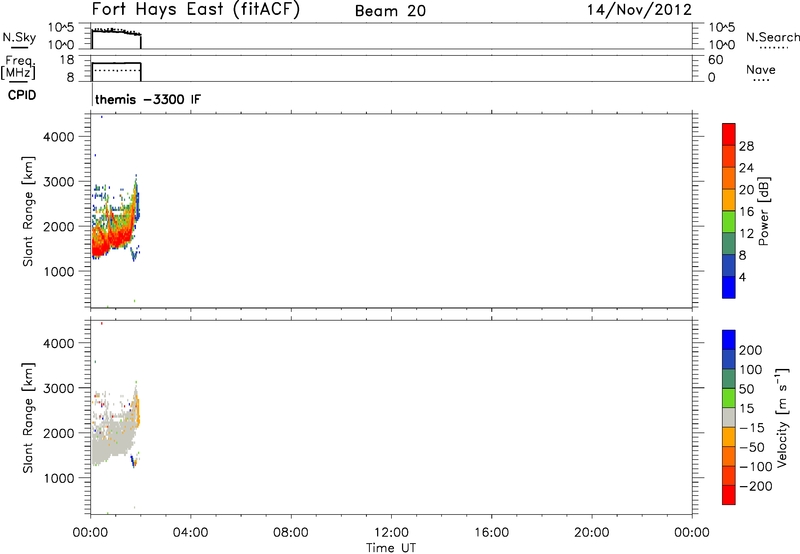
Task: Click the '16' tick on Power colorbar
Action: (746, 212)
